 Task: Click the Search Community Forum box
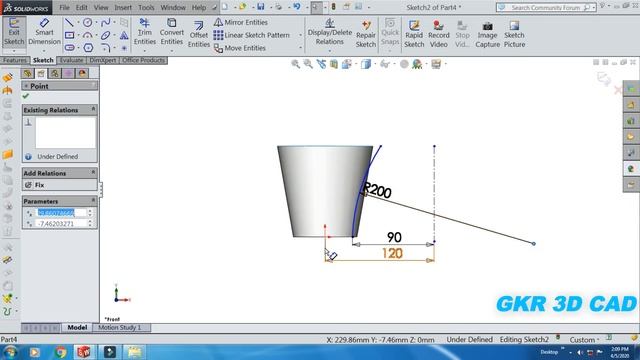point(546,7)
